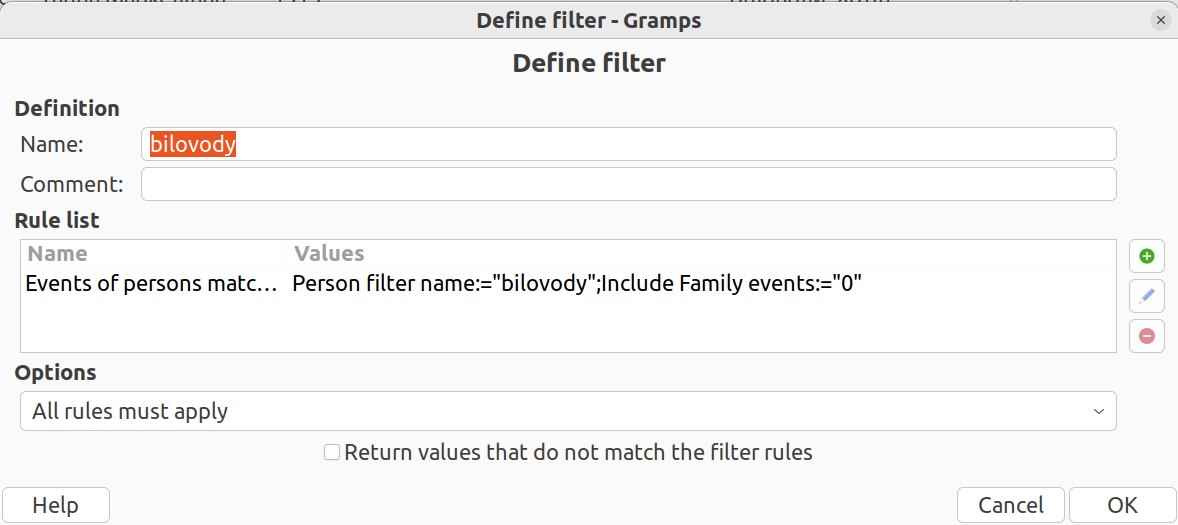1178x525 pixels.
Task: Focus the empty Comment input field
Action: point(629,184)
